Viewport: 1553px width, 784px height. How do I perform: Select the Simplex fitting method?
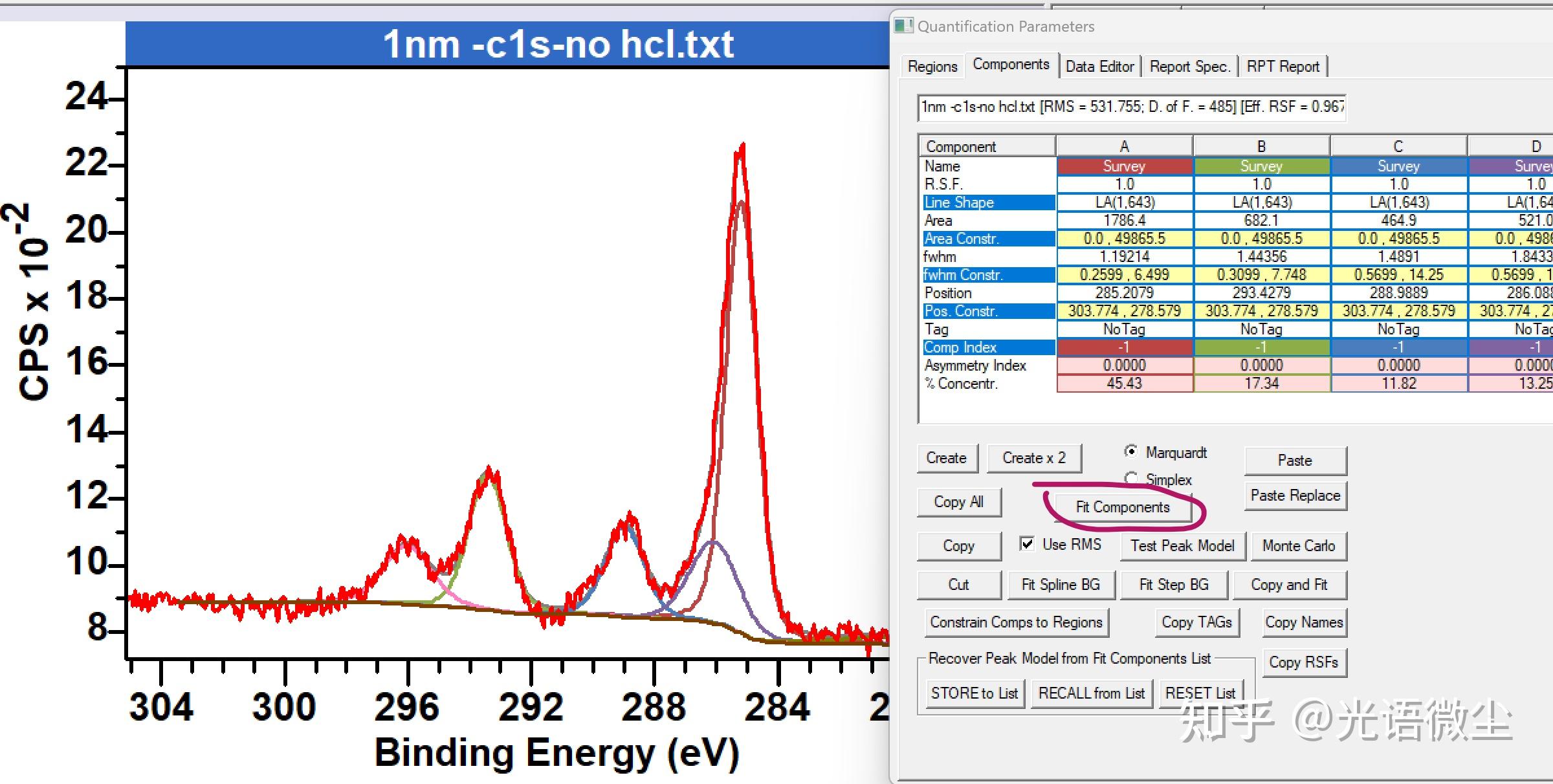point(1131,479)
